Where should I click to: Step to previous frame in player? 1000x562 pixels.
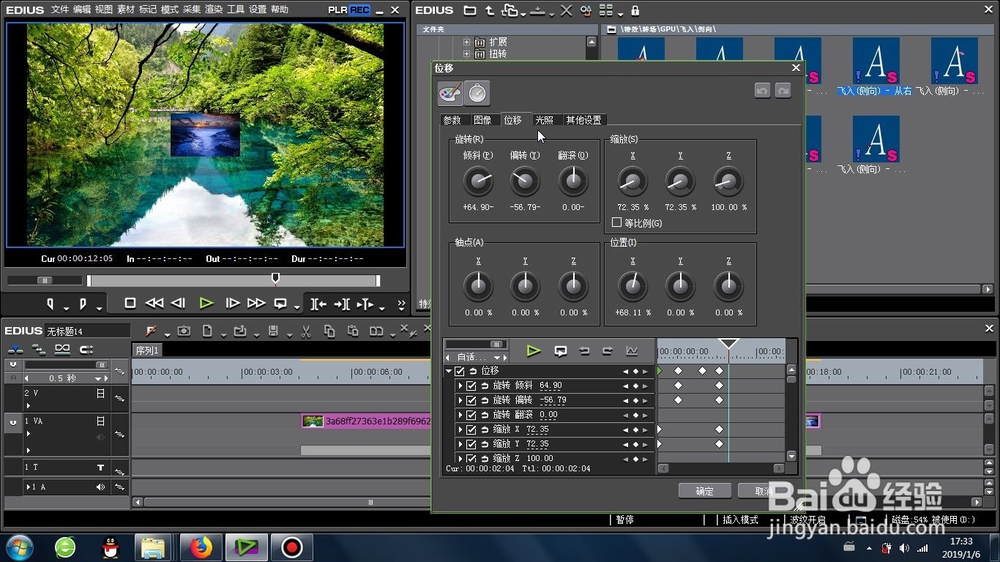click(179, 304)
